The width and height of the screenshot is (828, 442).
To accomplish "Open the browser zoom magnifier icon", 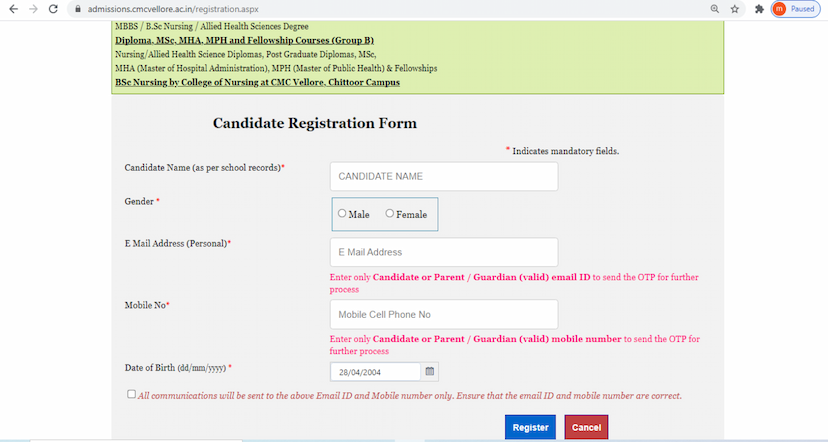I will tap(714, 8).
